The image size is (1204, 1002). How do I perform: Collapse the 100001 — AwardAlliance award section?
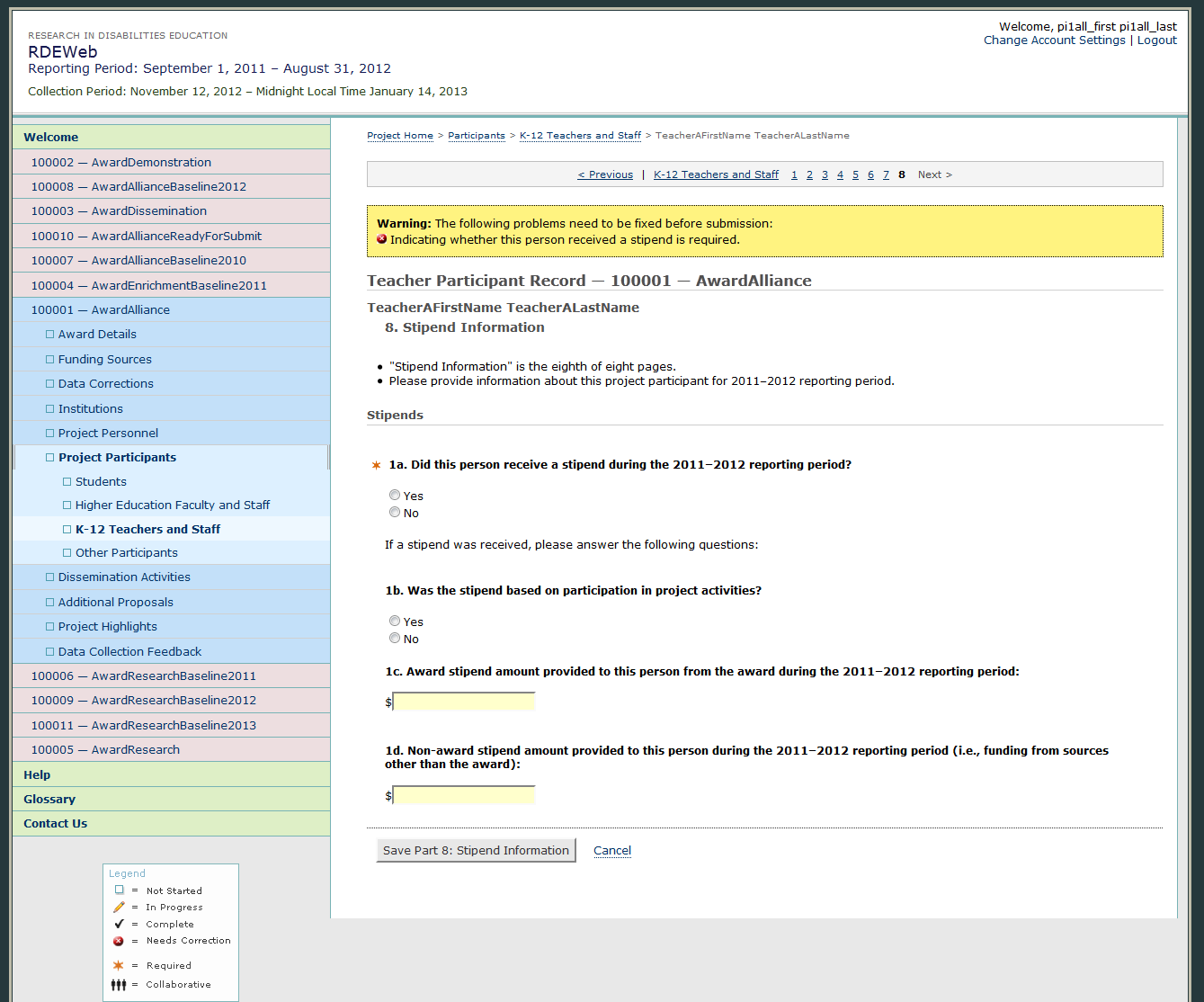click(100, 309)
